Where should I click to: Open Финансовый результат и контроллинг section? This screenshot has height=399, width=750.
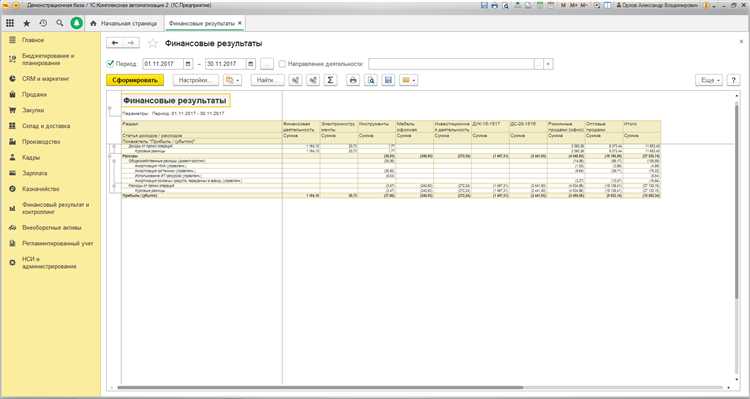[50, 208]
